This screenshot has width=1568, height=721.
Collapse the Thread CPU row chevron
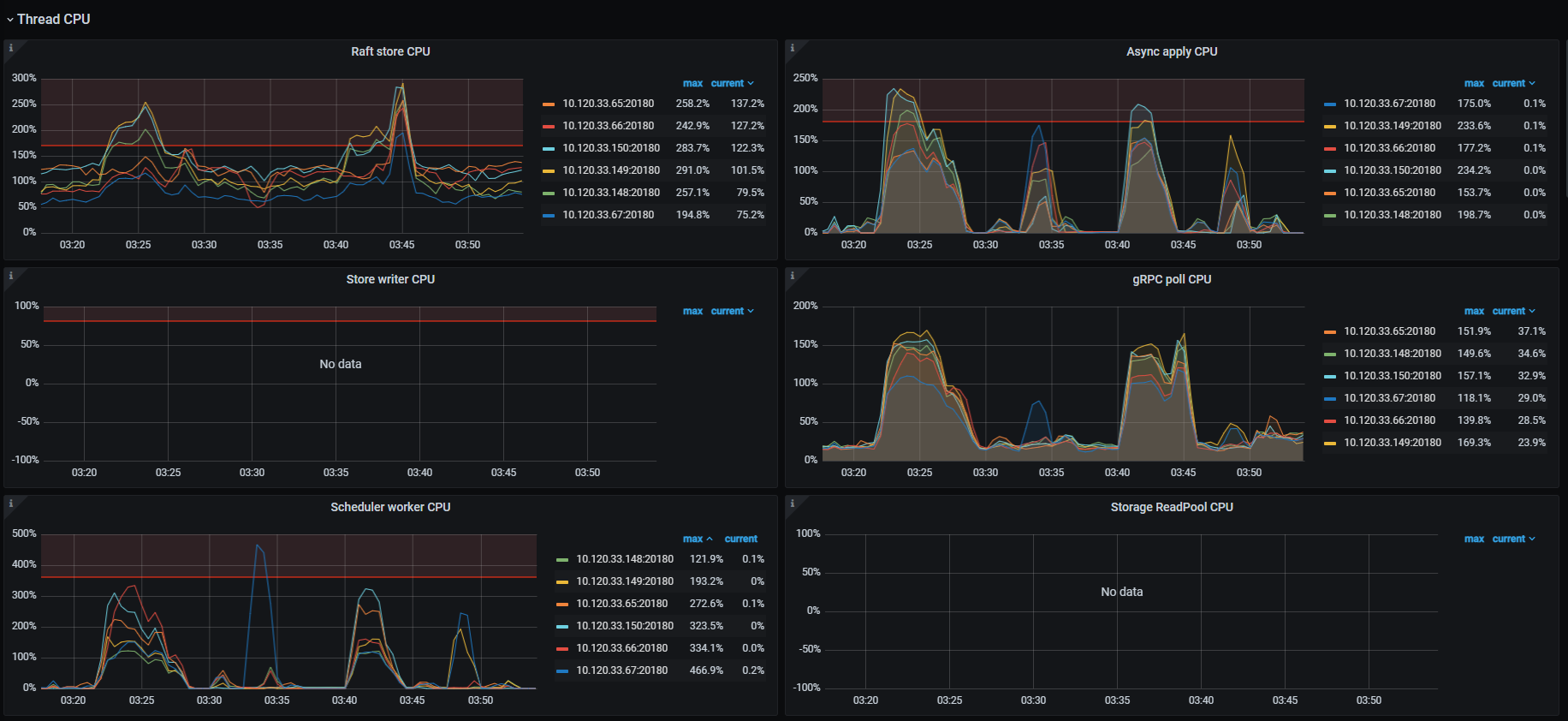tap(10, 20)
